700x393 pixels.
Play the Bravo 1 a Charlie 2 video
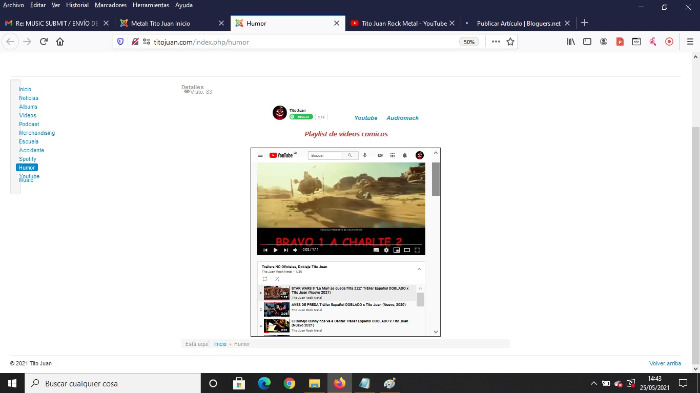[x=275, y=250]
